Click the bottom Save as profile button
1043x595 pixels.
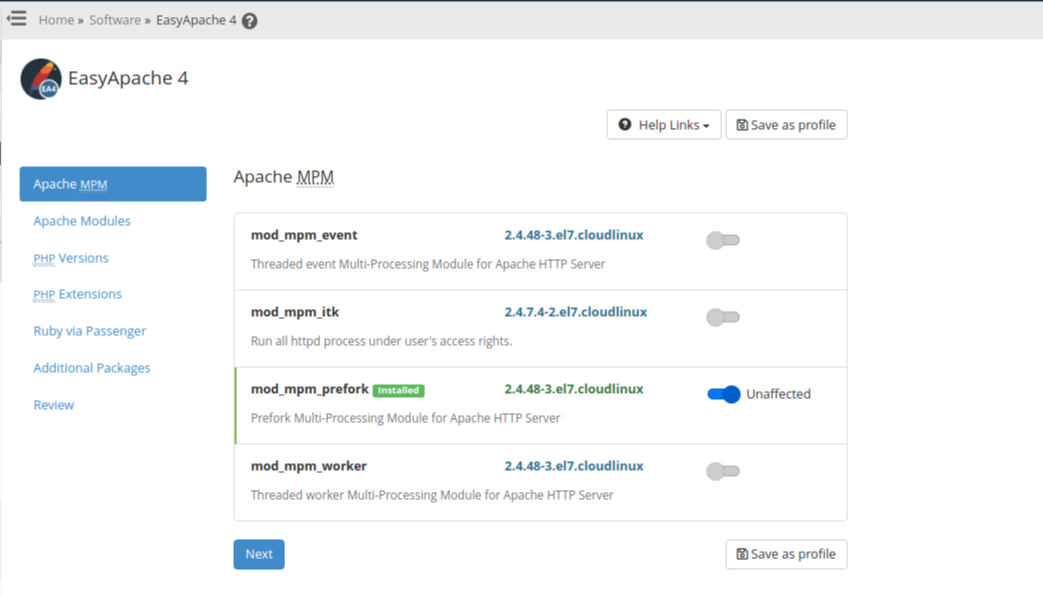(x=786, y=554)
